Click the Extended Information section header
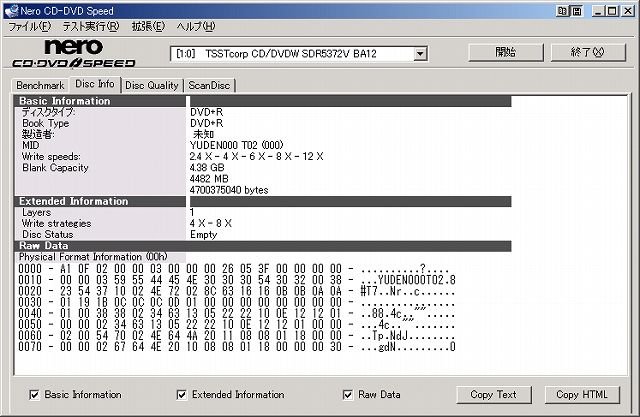 point(100,201)
